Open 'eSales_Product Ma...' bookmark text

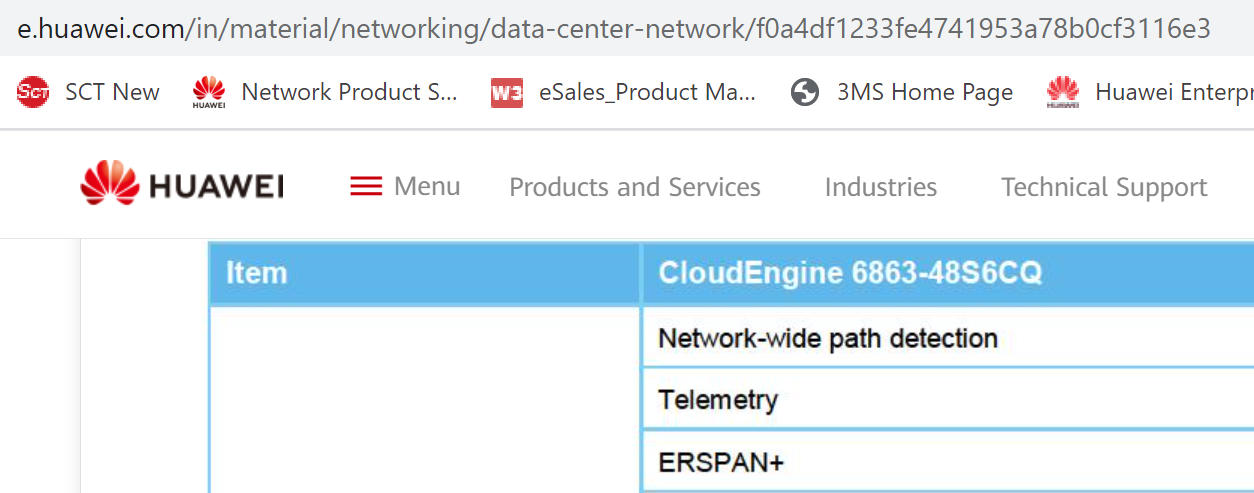tap(647, 93)
